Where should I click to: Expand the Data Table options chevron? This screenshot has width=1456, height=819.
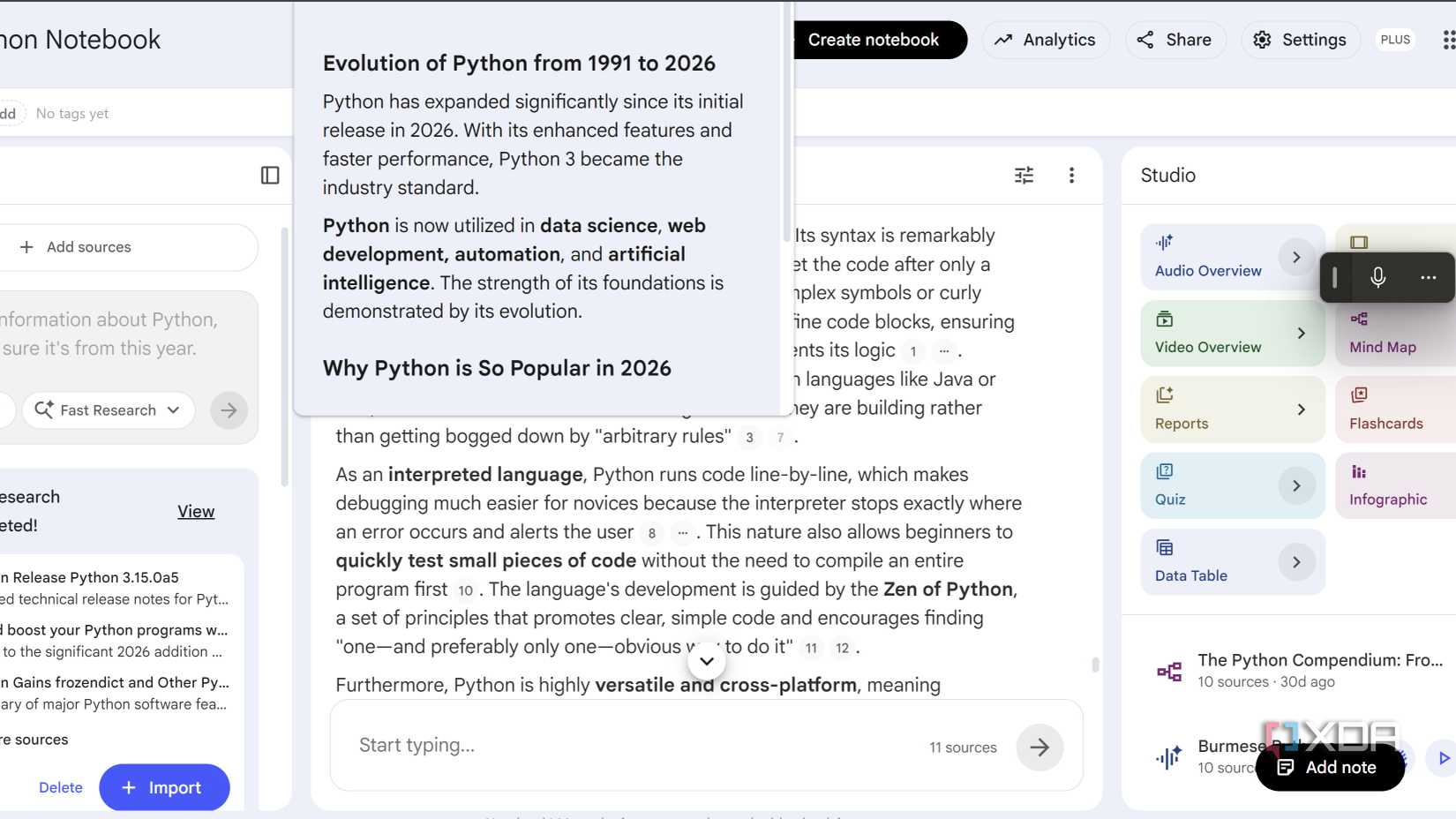pos(1296,562)
